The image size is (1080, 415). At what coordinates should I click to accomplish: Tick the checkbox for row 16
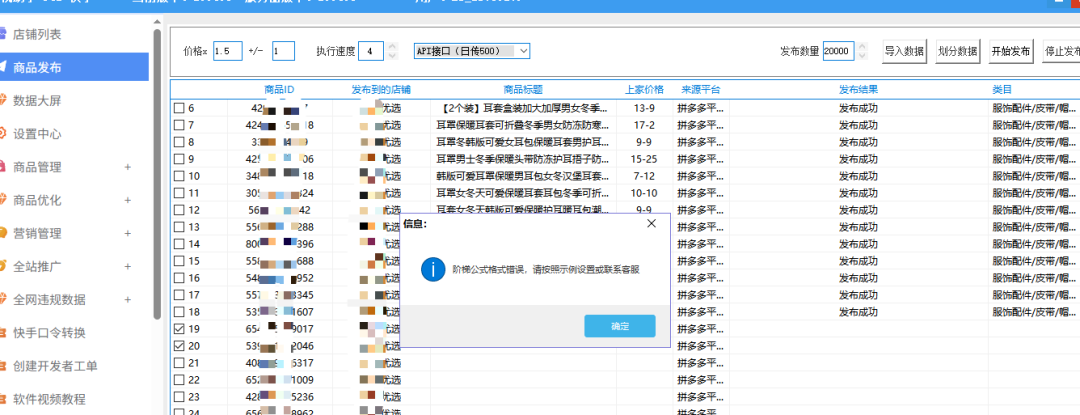pyautogui.click(x=179, y=278)
